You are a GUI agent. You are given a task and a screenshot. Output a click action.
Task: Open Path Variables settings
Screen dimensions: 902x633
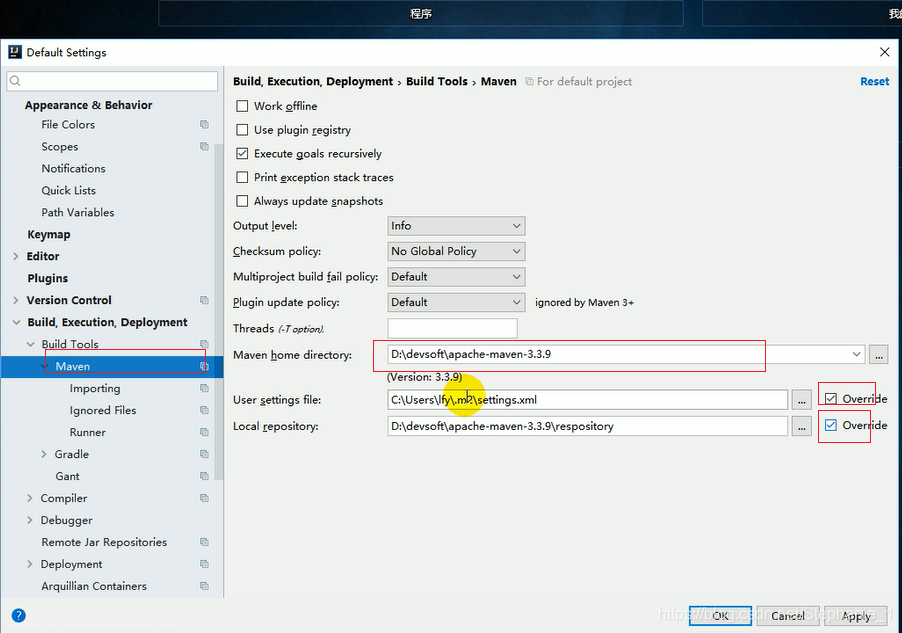(x=78, y=212)
